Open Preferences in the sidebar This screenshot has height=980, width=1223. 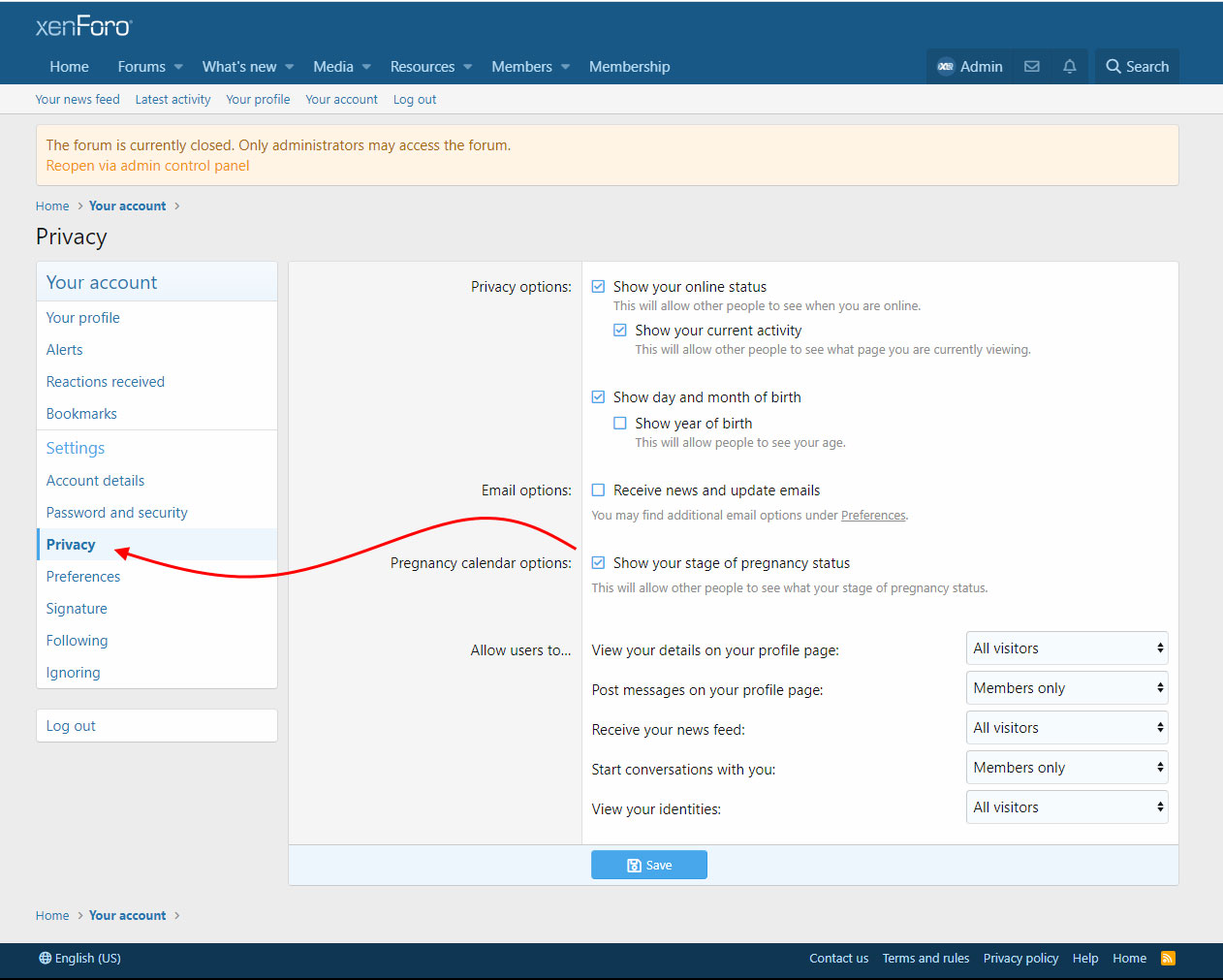pos(157,577)
